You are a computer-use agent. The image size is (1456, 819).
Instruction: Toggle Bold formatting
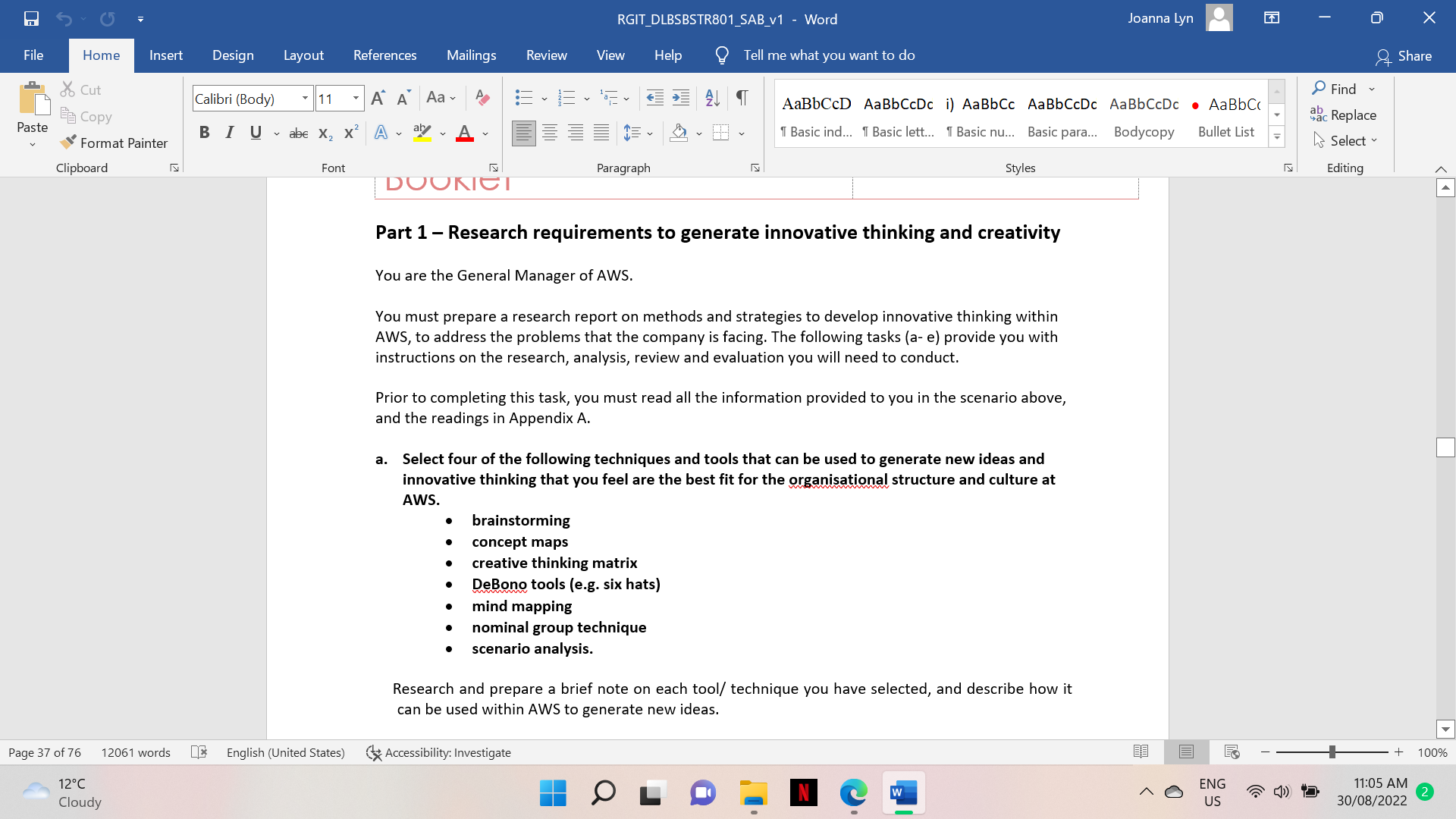(x=204, y=133)
